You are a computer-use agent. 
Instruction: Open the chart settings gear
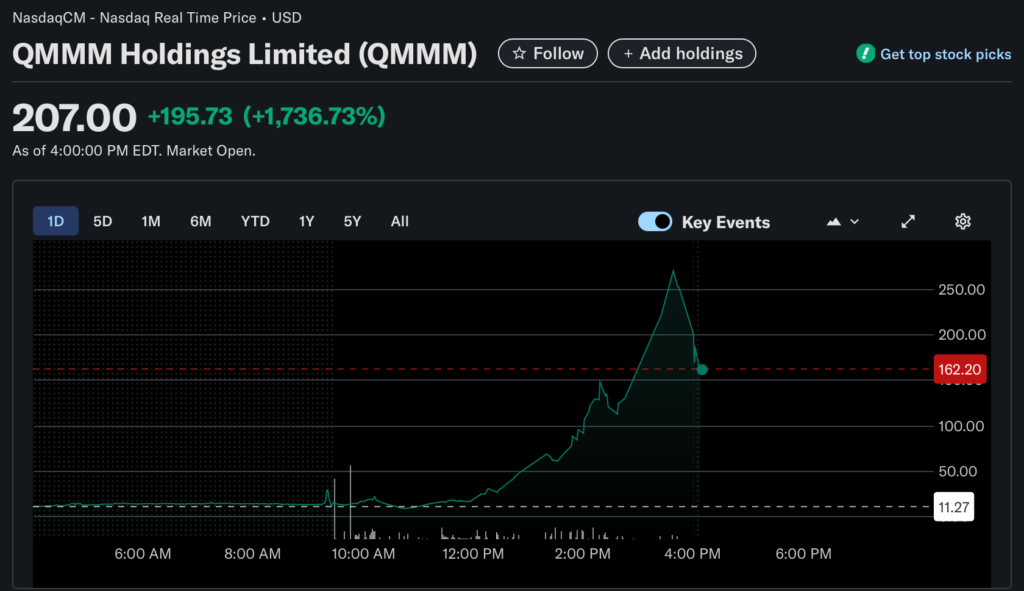962,221
